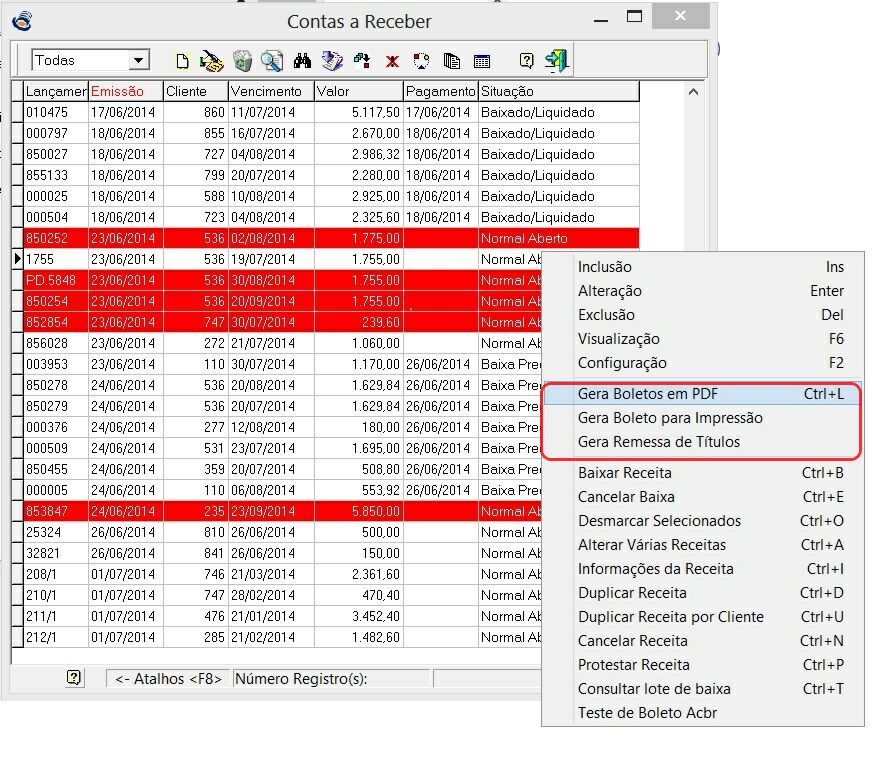Click the stacked documents duplicate icon
The image size is (876, 778).
[451, 60]
